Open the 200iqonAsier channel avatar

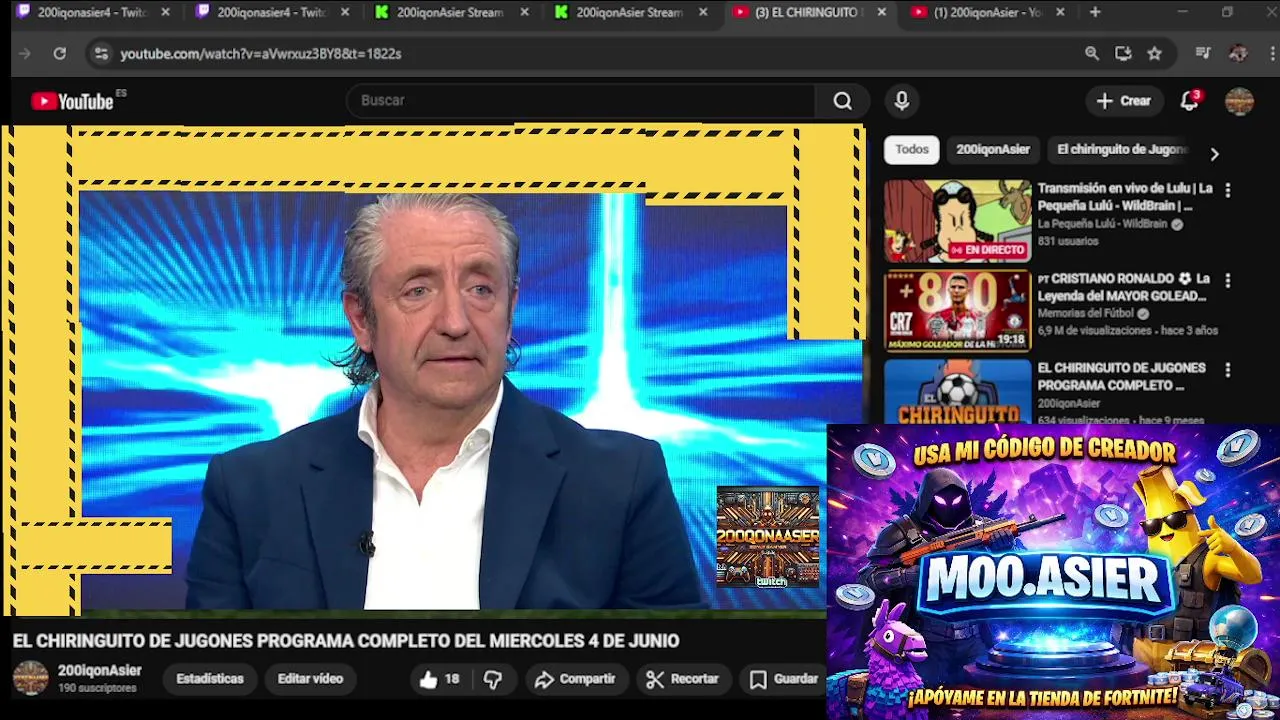click(30, 678)
